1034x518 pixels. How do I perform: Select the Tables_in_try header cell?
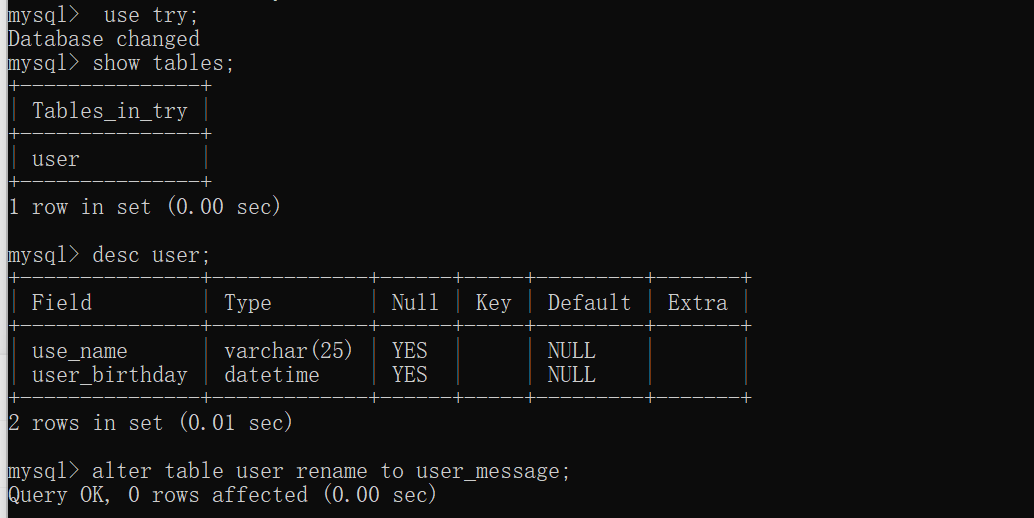tap(109, 111)
